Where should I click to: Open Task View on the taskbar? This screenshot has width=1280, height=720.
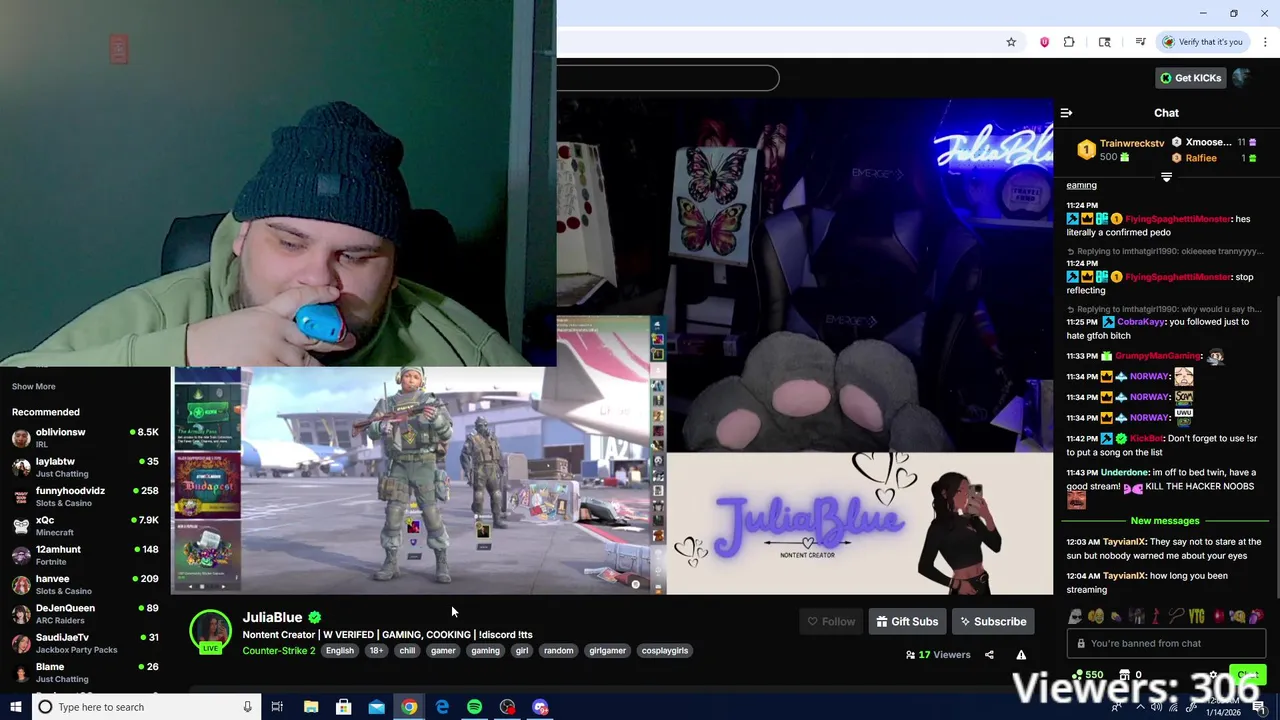click(277, 707)
